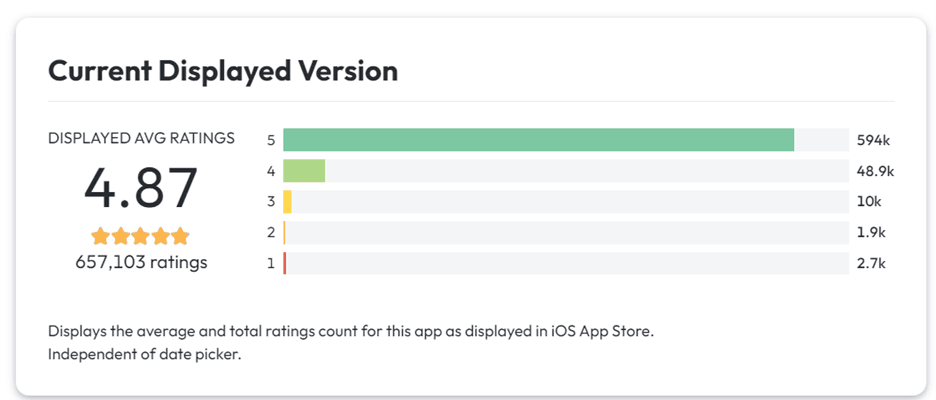Image resolution: width=936 pixels, height=400 pixels.
Task: Click the 4.87 average rating number
Action: tap(141, 189)
